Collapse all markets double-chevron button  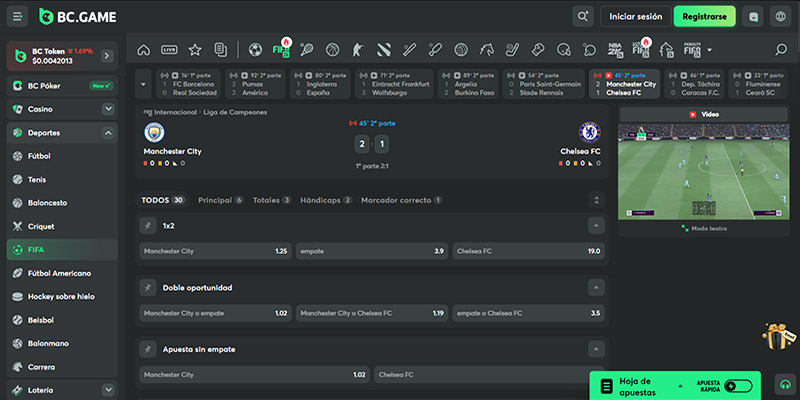coord(596,200)
